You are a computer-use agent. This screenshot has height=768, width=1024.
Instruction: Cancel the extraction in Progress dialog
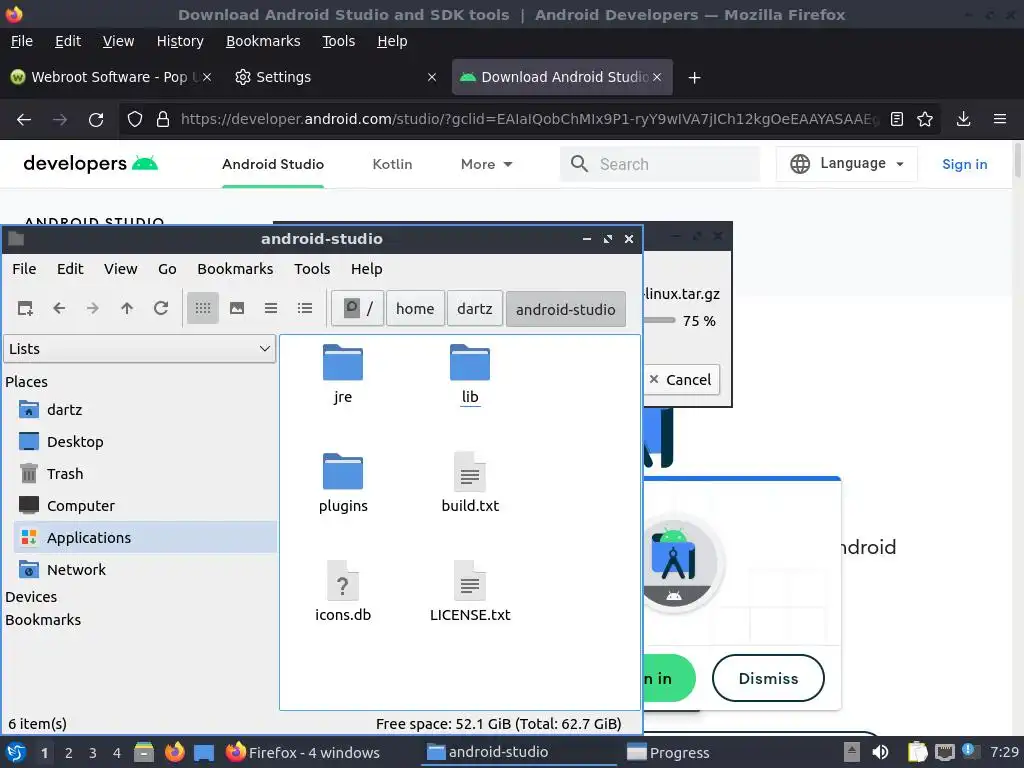681,379
